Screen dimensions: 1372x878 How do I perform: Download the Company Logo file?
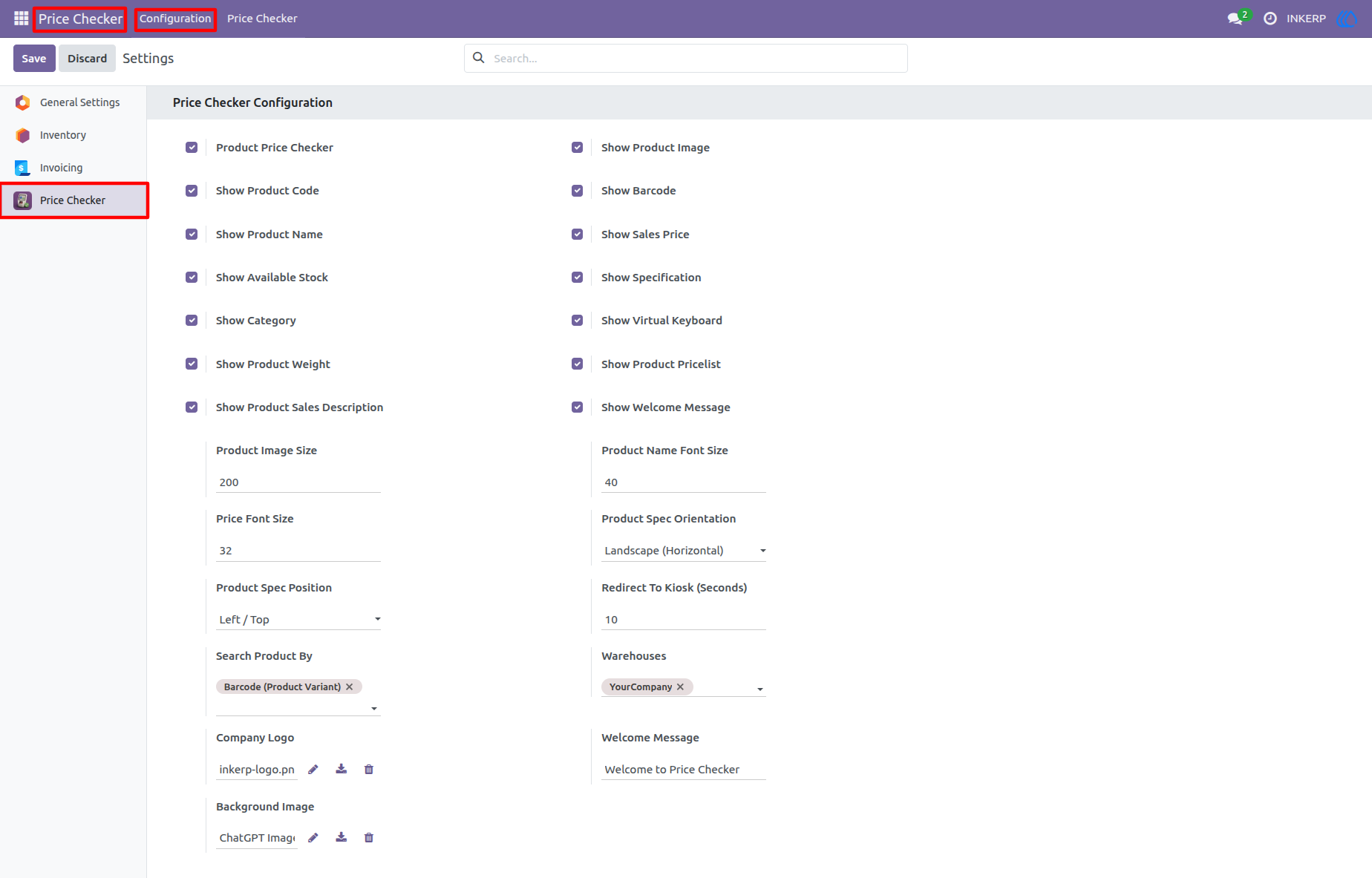(x=342, y=769)
